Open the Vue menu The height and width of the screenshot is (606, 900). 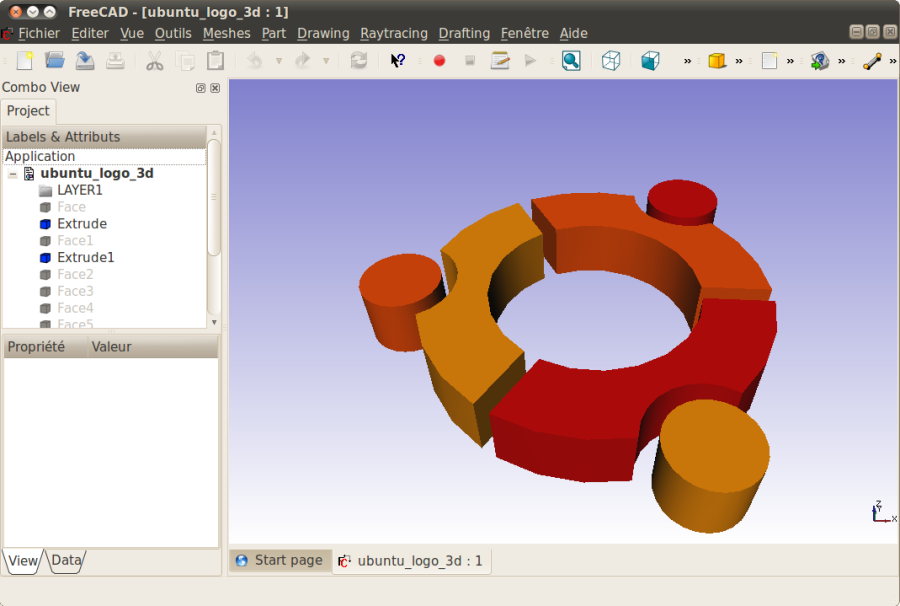(132, 33)
